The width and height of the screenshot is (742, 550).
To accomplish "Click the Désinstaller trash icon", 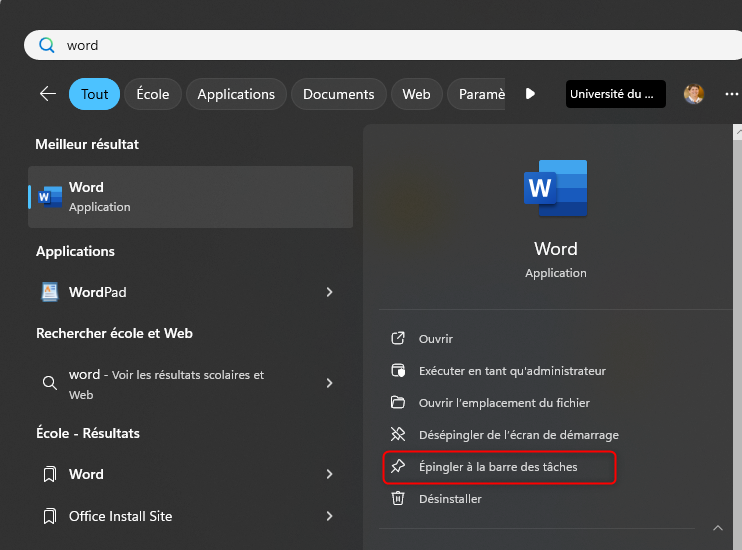I will point(398,498).
